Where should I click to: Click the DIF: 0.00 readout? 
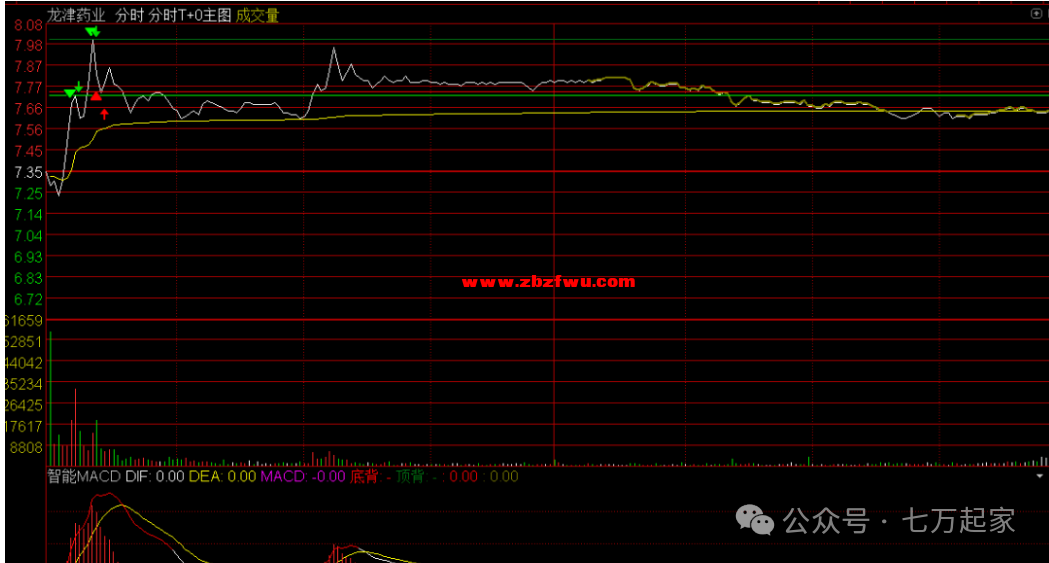[155, 476]
